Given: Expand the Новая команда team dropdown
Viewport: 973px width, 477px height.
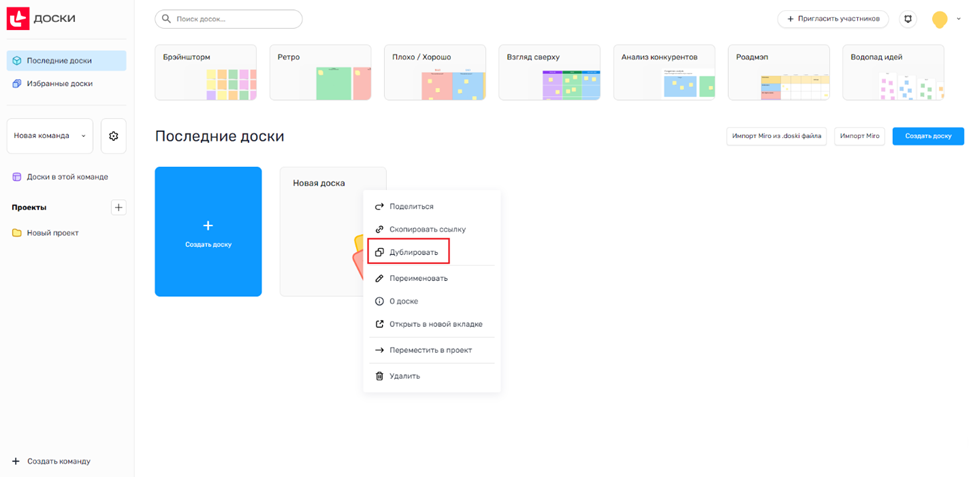Looking at the screenshot, I should click(50, 136).
